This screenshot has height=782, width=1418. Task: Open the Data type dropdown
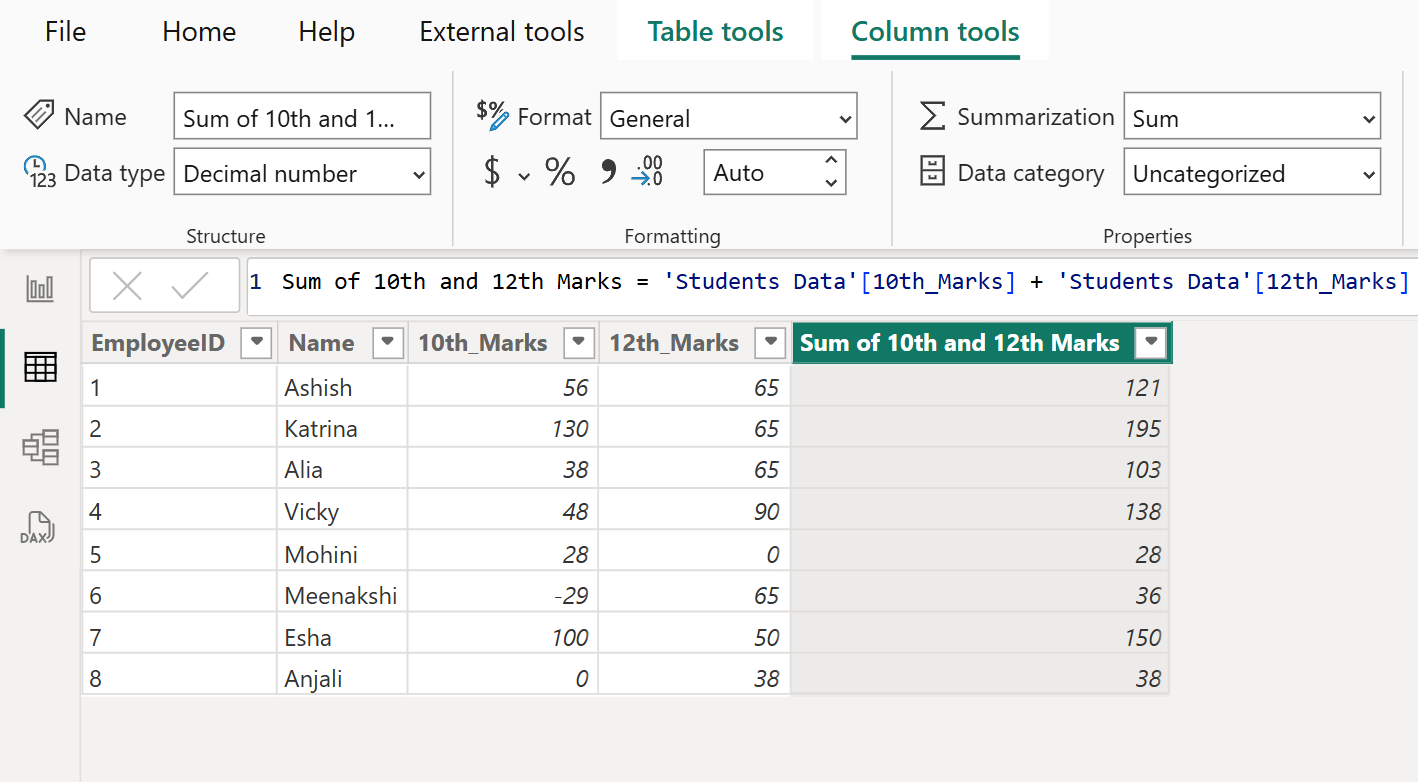click(302, 172)
